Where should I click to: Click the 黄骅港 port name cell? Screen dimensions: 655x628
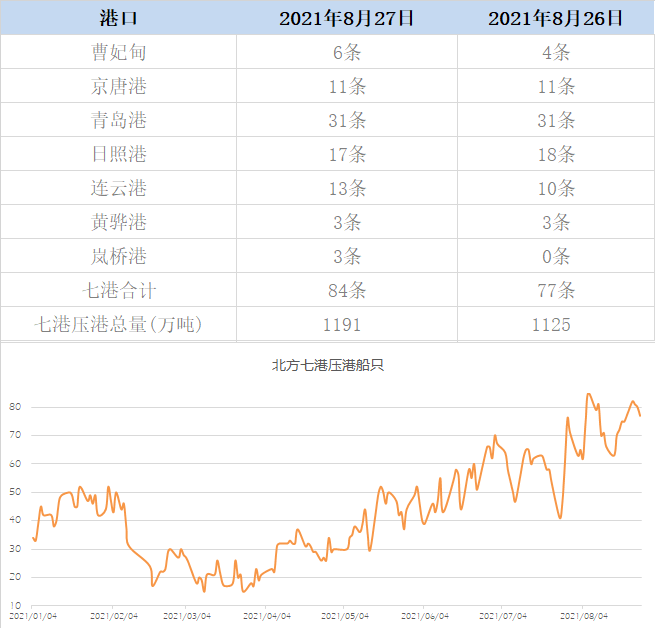(118, 222)
